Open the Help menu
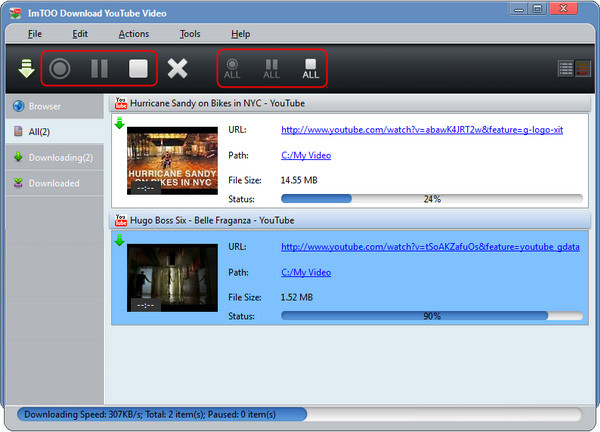Viewport: 600px width, 432px height. click(x=241, y=34)
